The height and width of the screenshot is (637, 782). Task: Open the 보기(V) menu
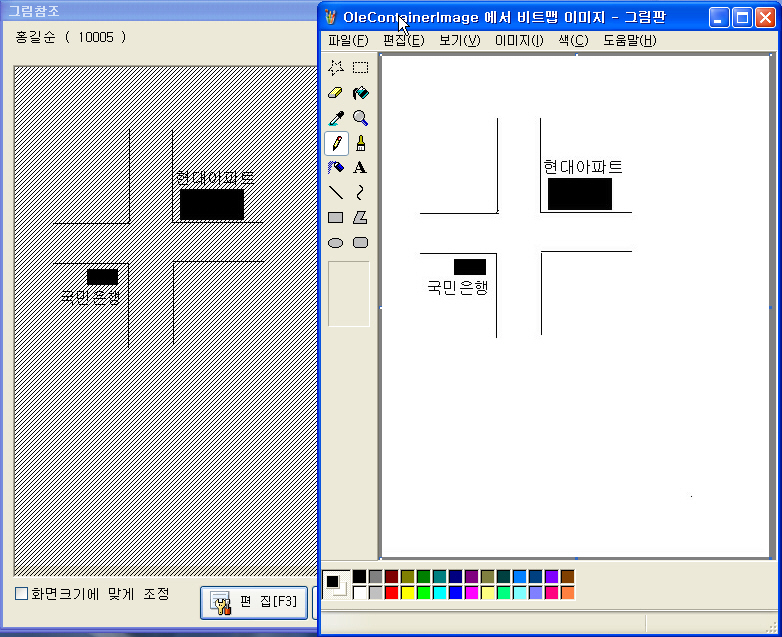pyautogui.click(x=459, y=40)
